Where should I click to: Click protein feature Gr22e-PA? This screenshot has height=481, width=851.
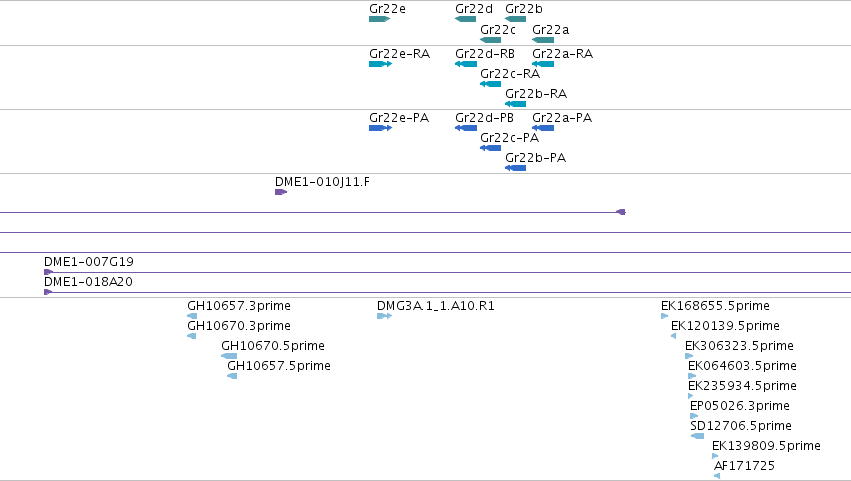[x=380, y=128]
